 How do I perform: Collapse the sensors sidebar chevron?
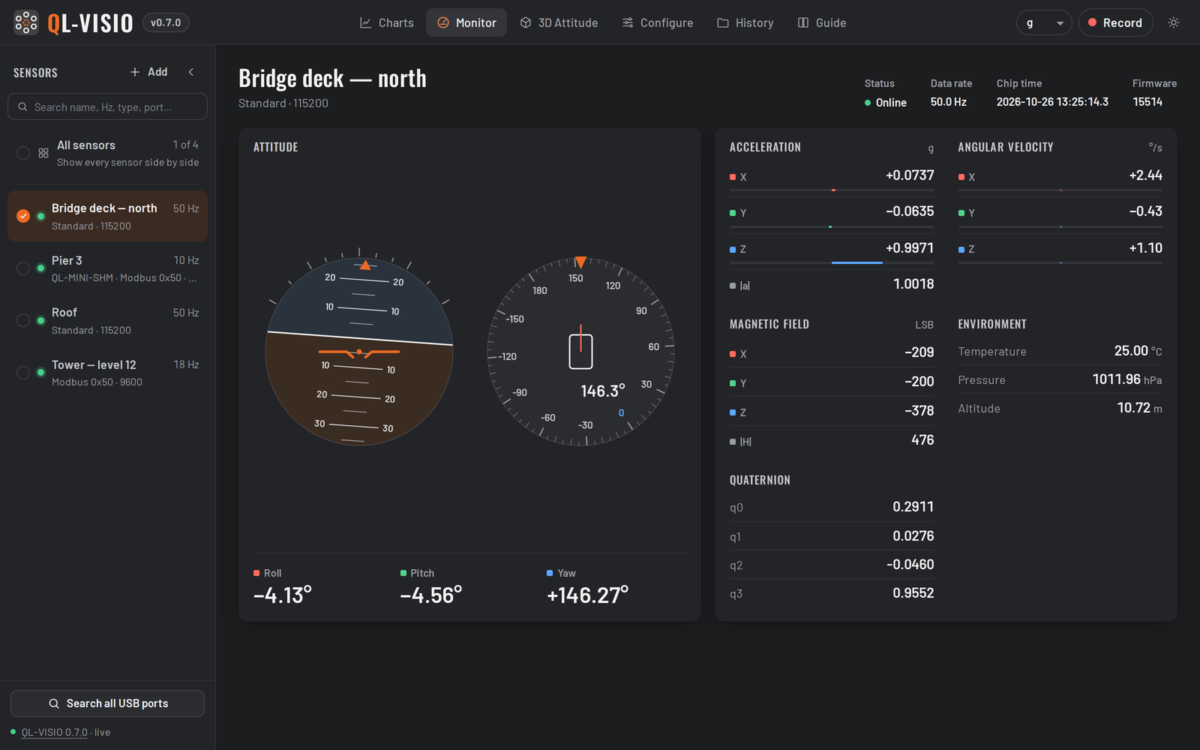click(x=191, y=72)
